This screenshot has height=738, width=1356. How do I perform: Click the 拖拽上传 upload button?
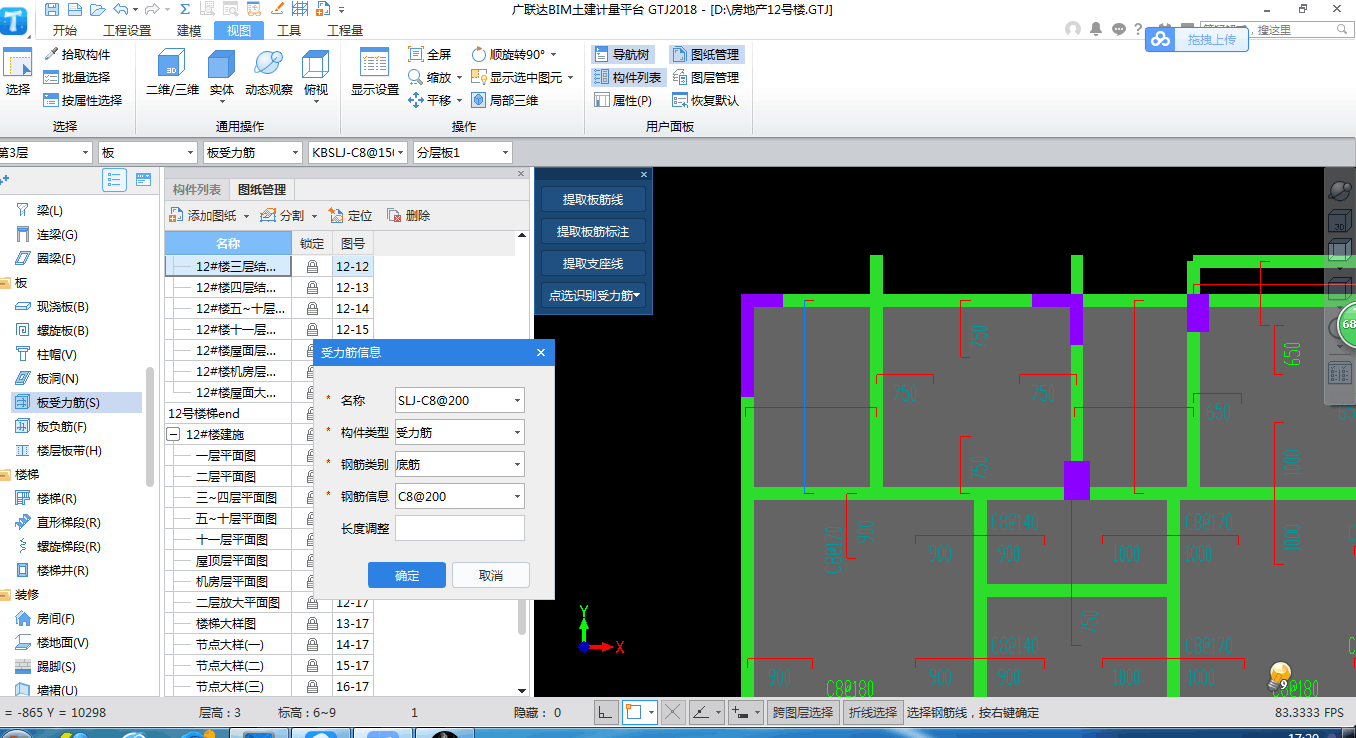(x=1212, y=40)
